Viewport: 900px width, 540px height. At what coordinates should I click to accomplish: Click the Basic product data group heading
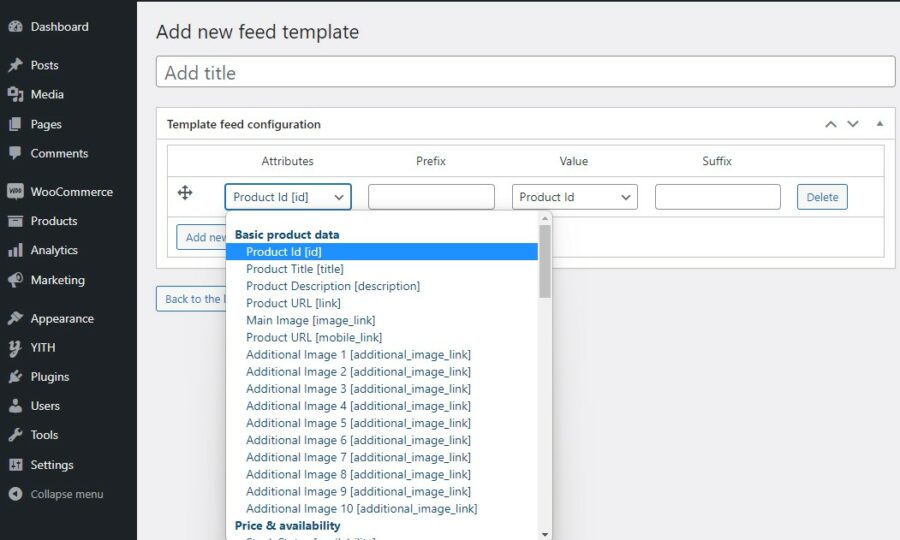[x=287, y=234]
